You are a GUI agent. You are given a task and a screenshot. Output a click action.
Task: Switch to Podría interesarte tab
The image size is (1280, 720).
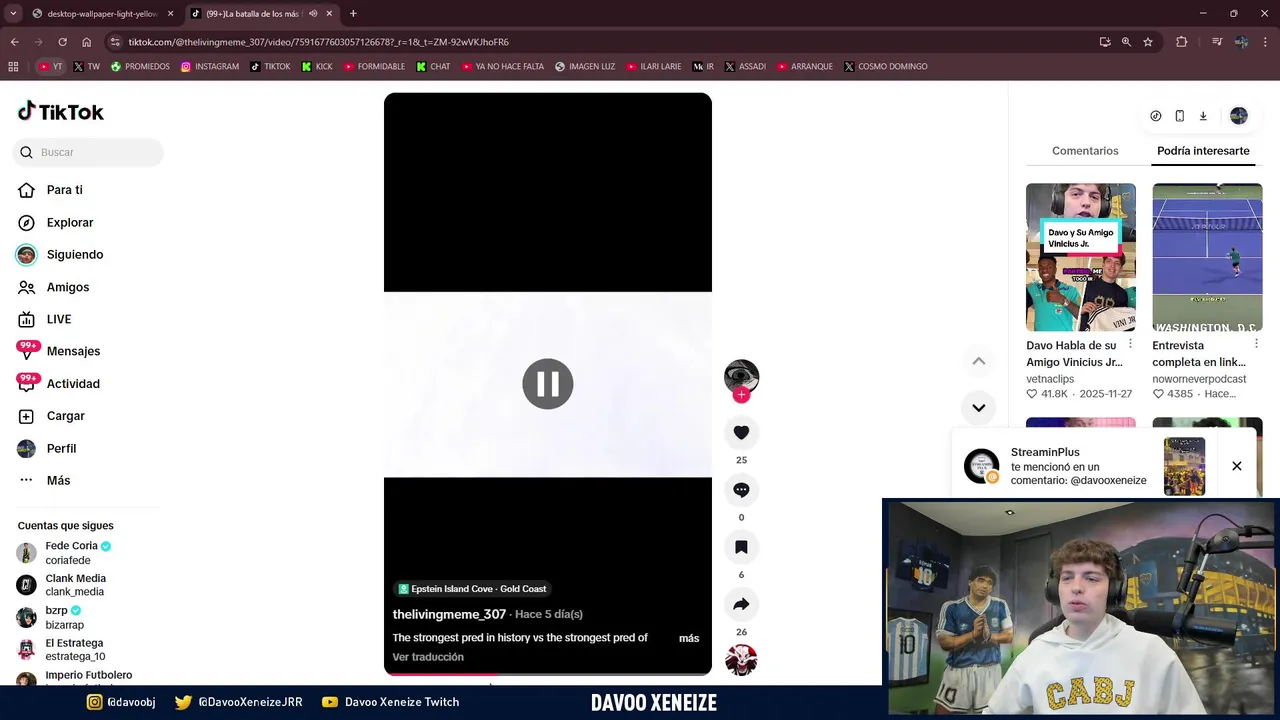pyautogui.click(x=1203, y=151)
